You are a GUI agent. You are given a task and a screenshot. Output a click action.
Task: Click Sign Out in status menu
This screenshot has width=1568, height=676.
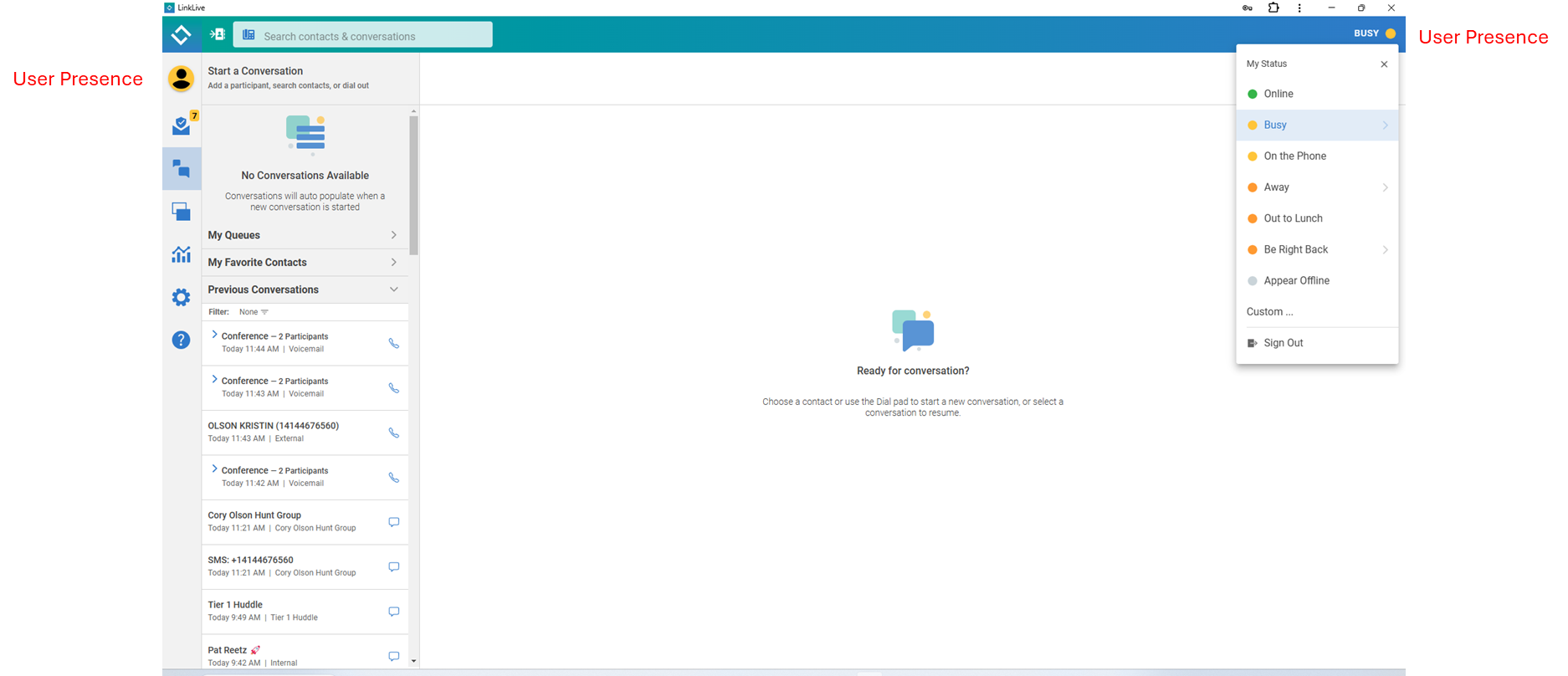(x=1283, y=343)
